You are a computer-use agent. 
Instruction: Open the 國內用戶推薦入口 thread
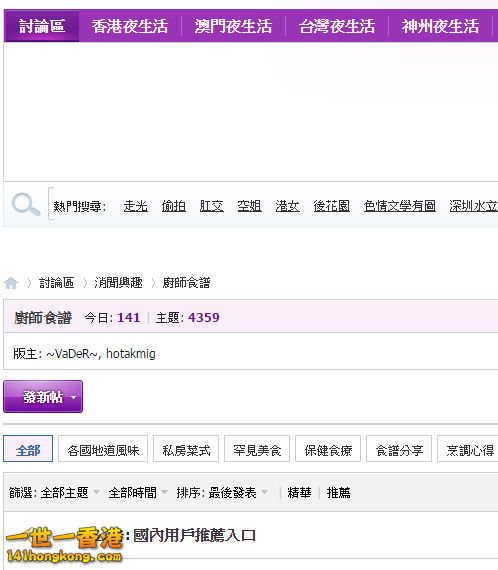(194, 535)
